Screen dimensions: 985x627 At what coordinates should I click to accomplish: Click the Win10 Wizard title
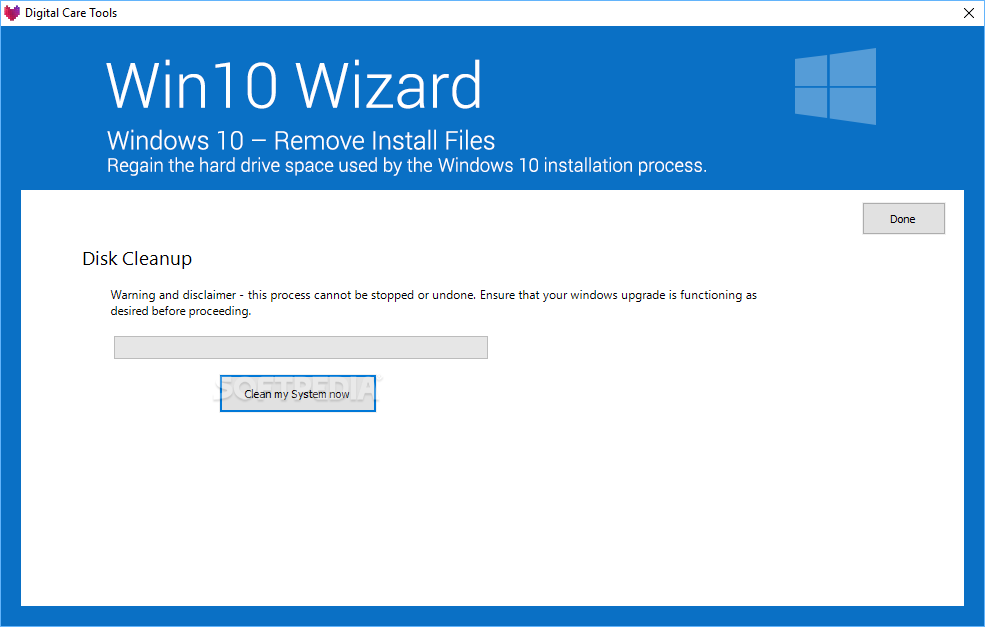coord(294,85)
